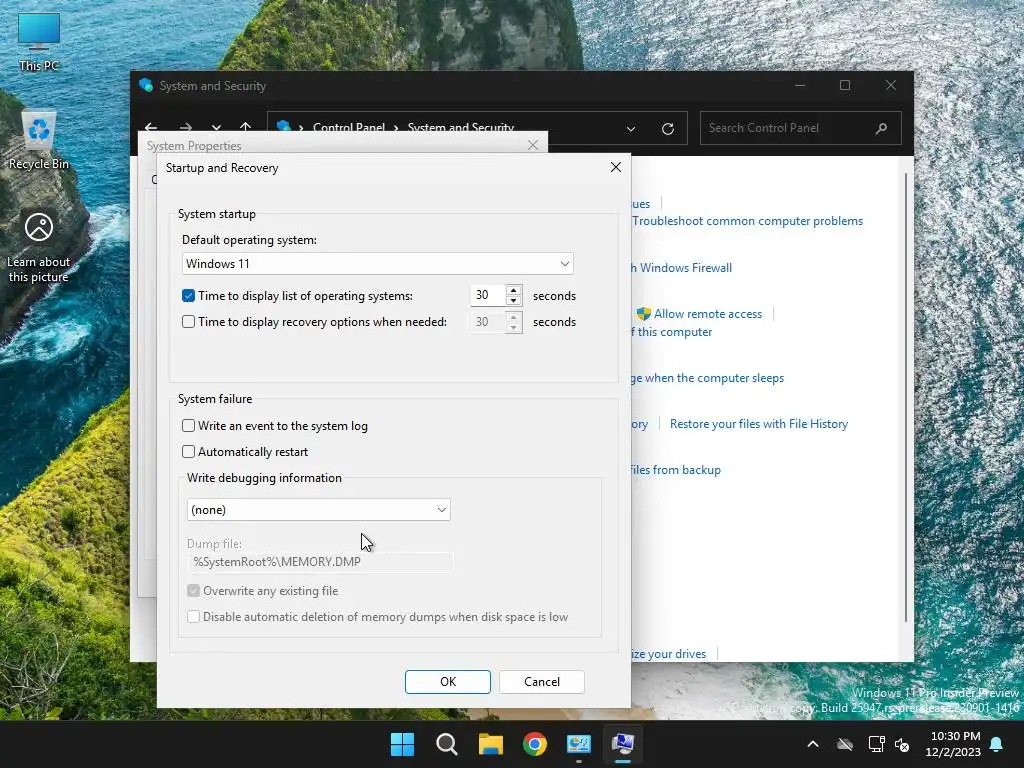Open This PC desktop icon

coord(39,42)
